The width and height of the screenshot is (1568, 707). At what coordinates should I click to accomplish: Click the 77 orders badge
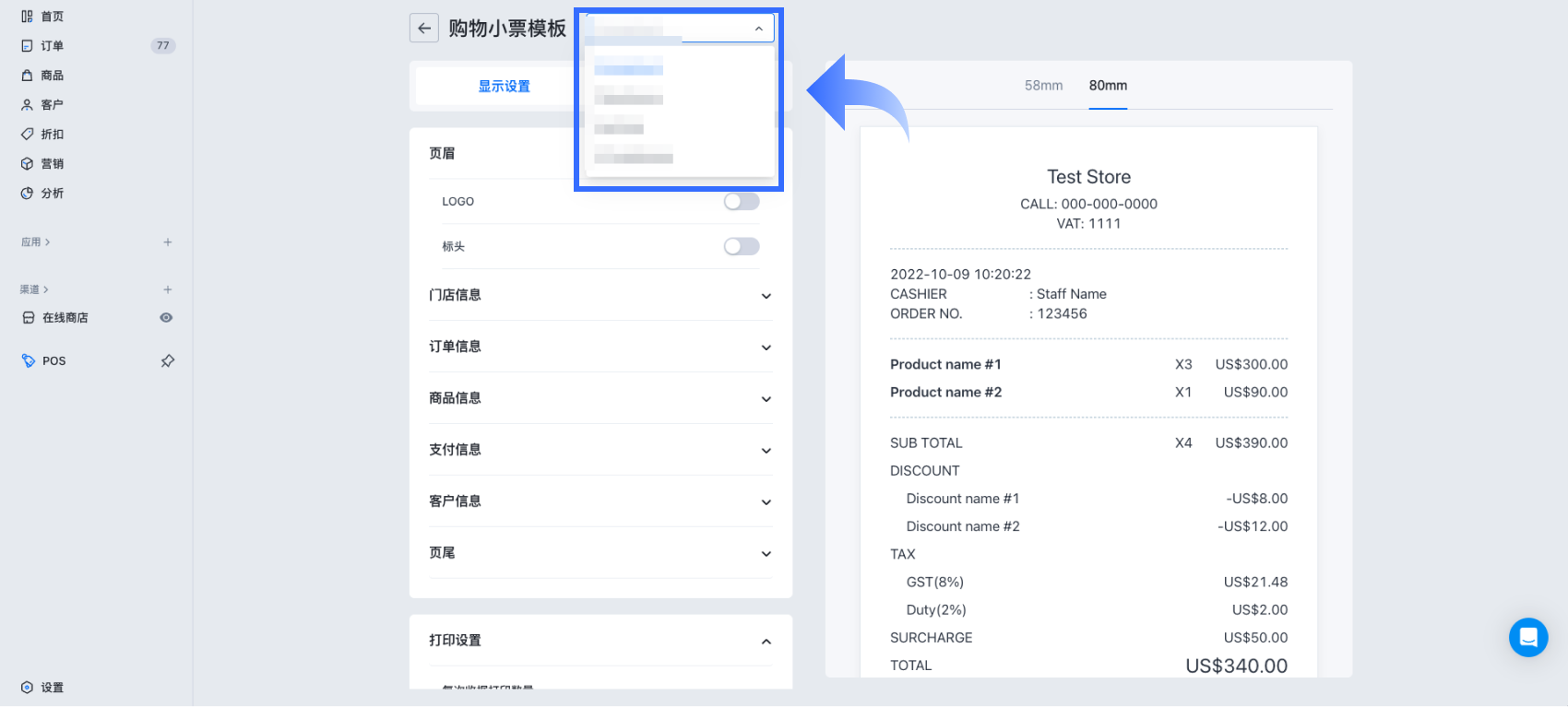coord(163,46)
